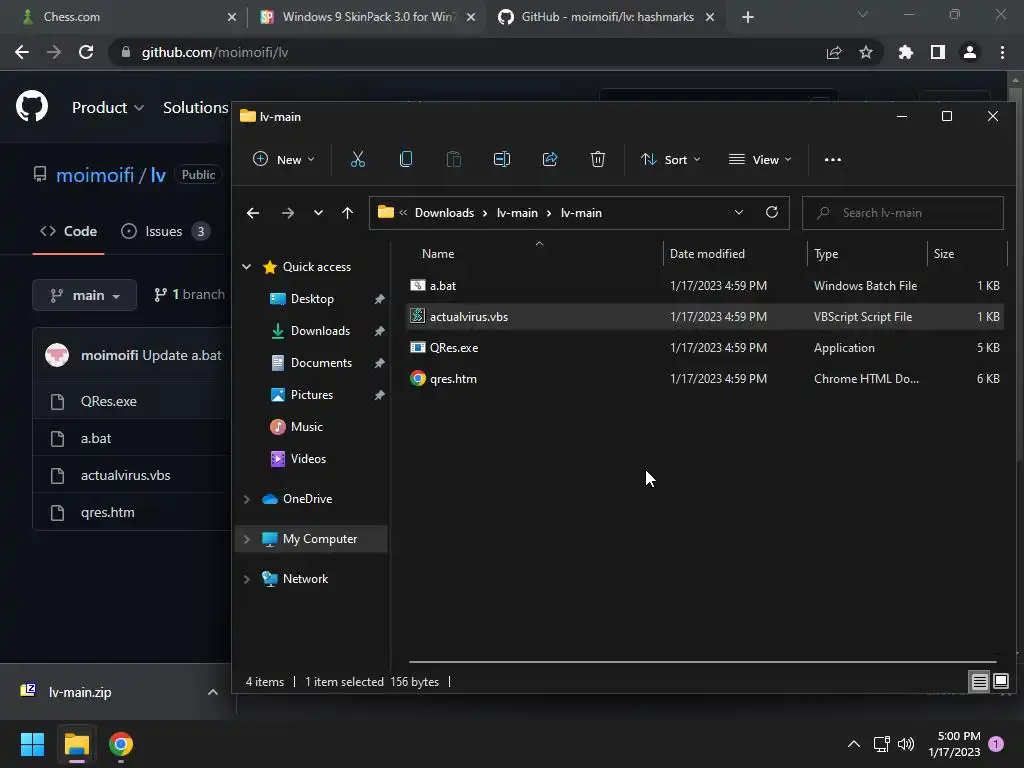Bookmark this page with the star icon

click(x=866, y=52)
